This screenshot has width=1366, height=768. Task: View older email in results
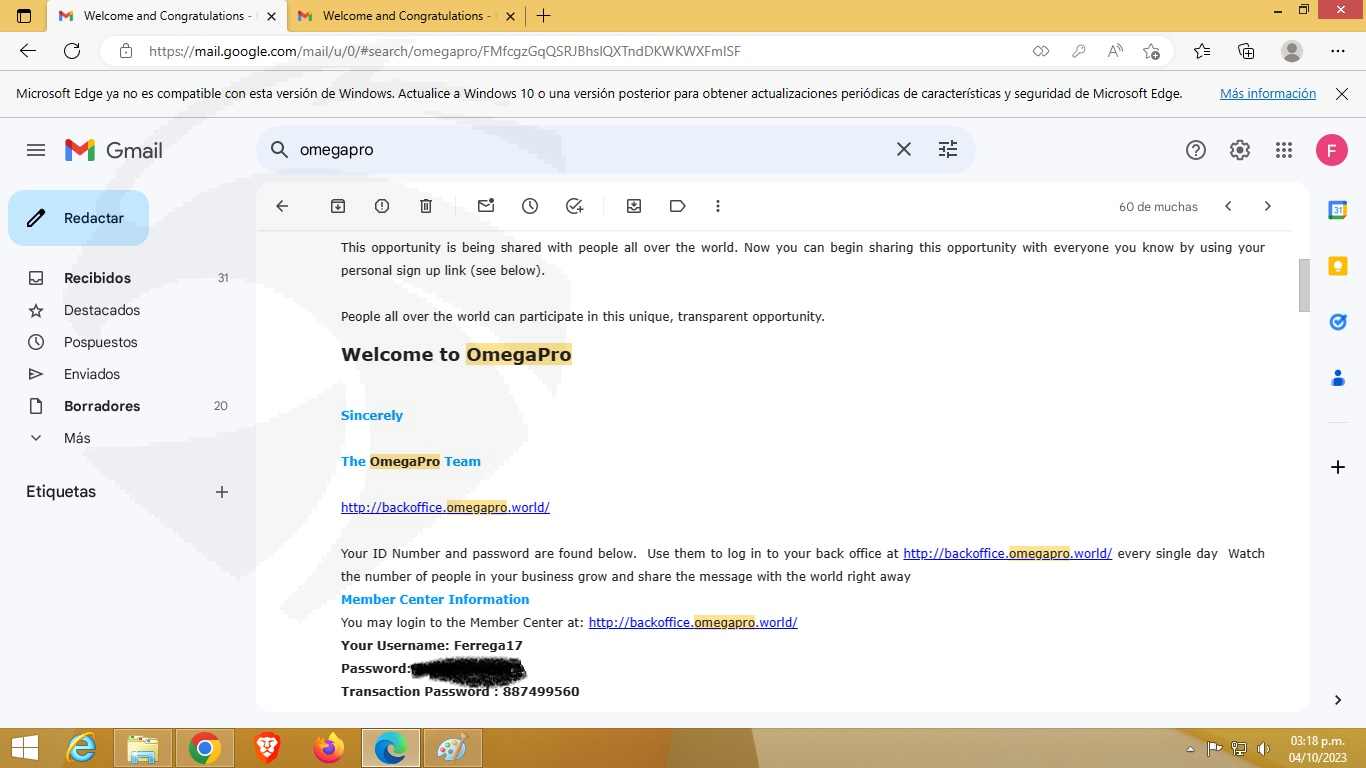[x=1268, y=206]
